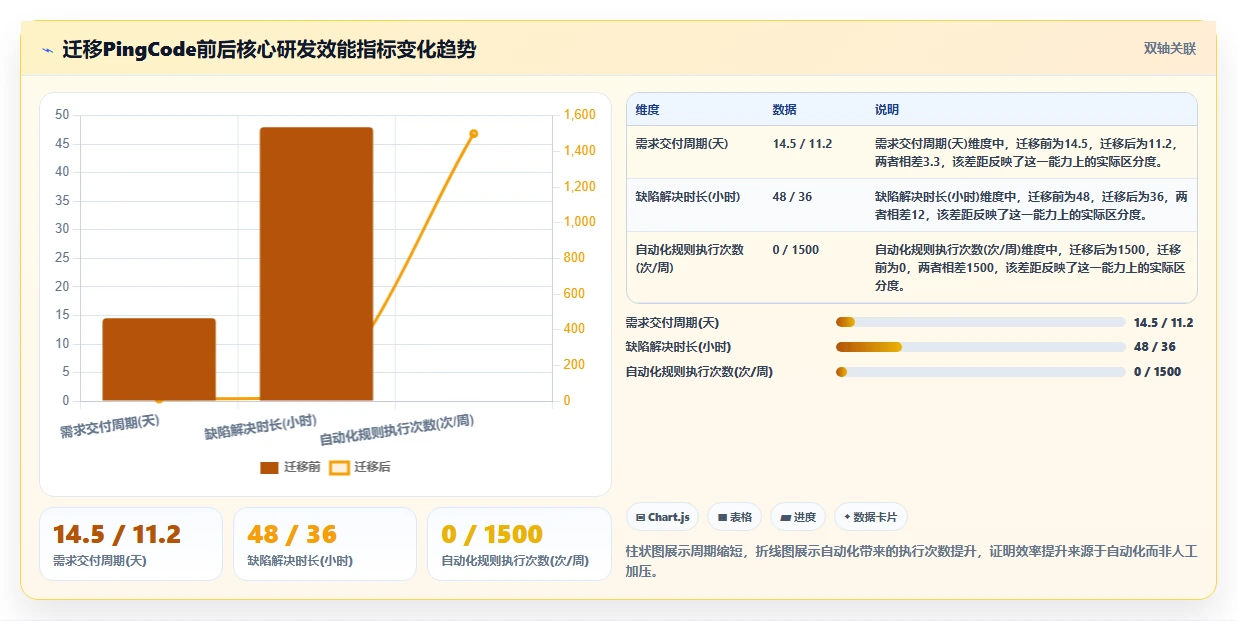Click x-axis label 缺陷解决时长(小时)
The height and width of the screenshot is (621, 1237).
click(261, 427)
